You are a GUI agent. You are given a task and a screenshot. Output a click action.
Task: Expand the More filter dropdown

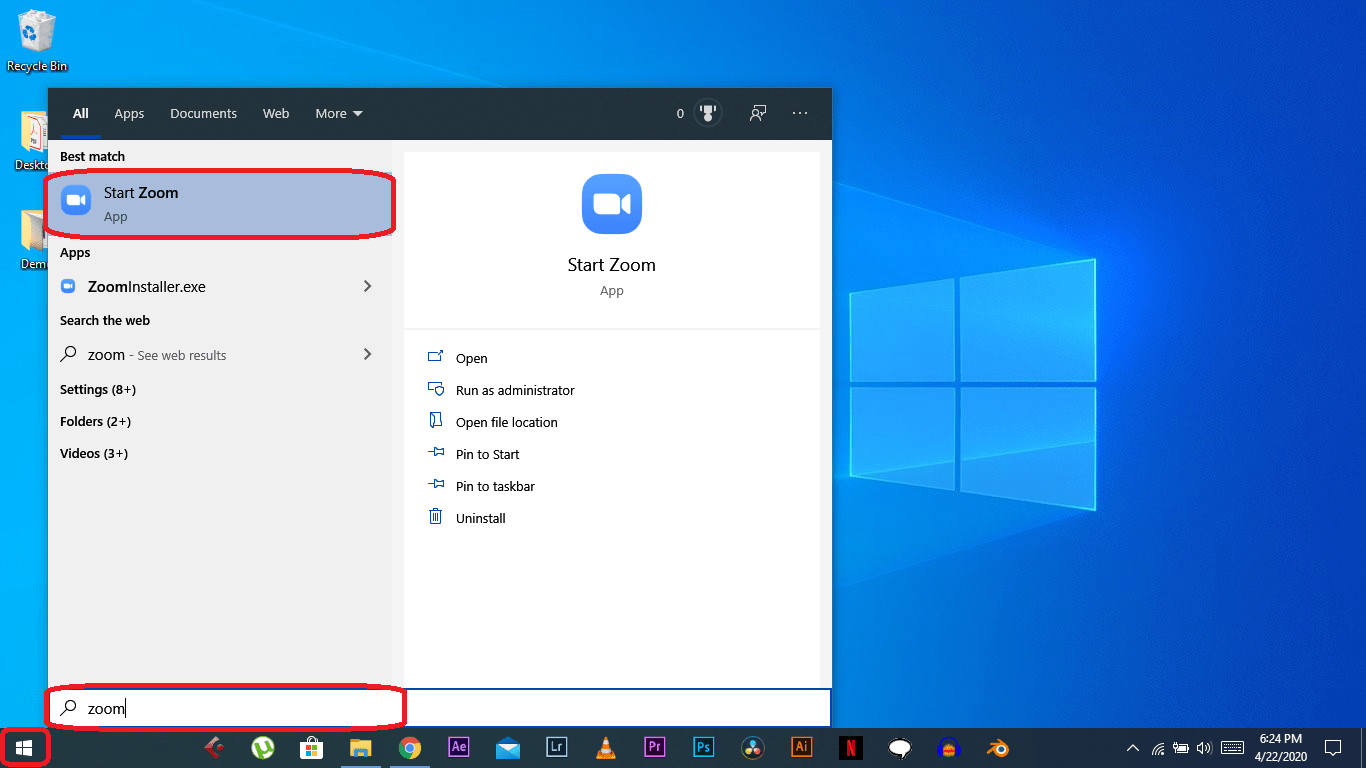pos(339,114)
